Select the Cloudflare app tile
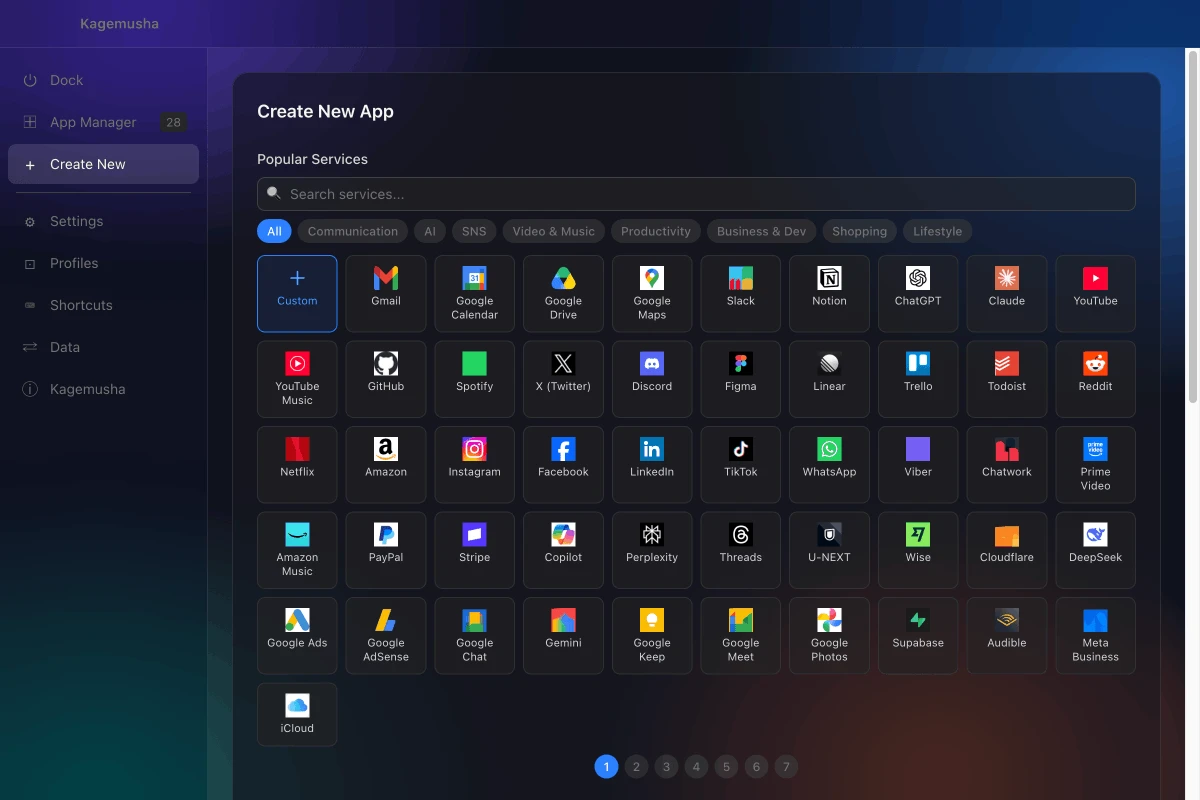 click(x=1007, y=550)
